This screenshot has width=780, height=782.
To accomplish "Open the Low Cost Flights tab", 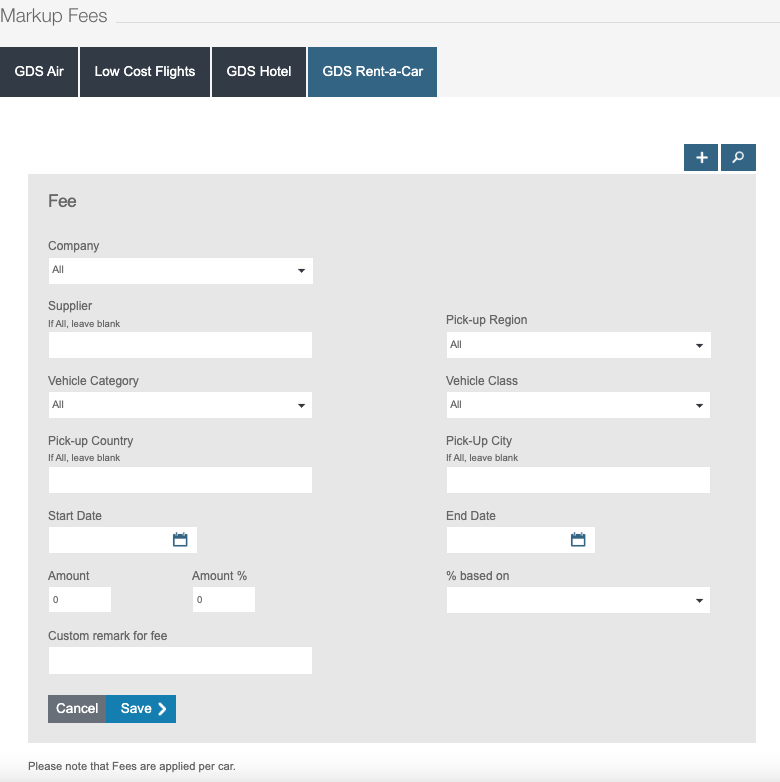I will [x=145, y=72].
